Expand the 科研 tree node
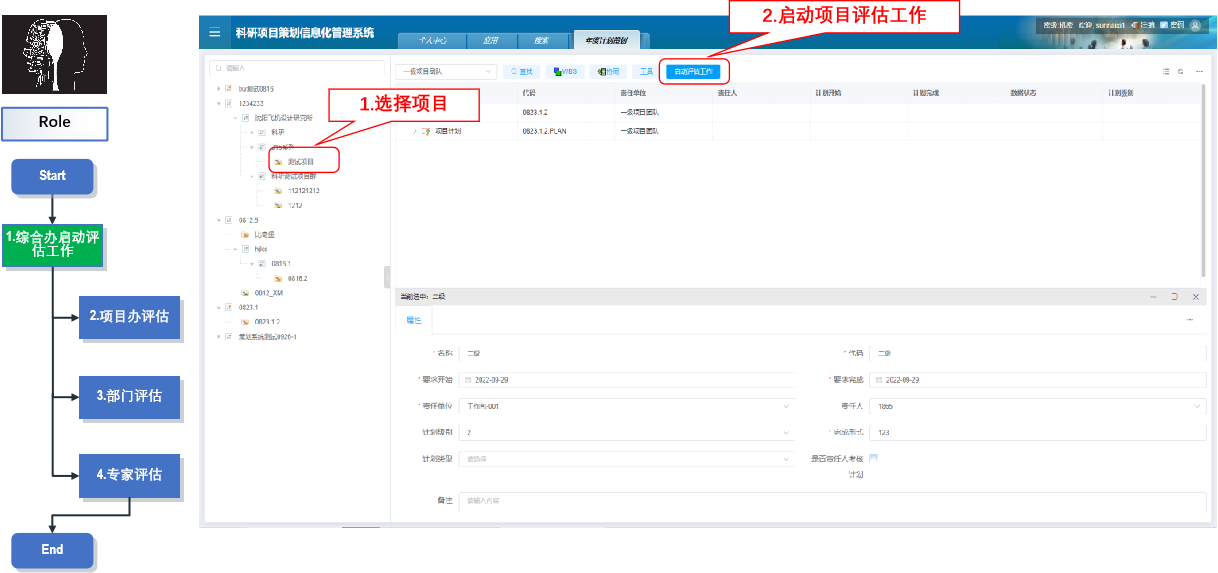 [252, 132]
